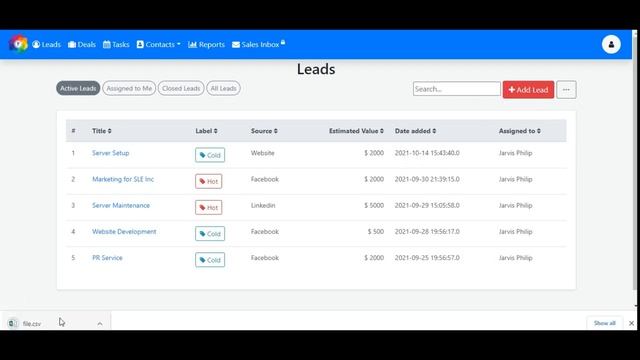Click the page vertical scrollbar
Viewport: 640px width, 360px height.
click(635, 163)
